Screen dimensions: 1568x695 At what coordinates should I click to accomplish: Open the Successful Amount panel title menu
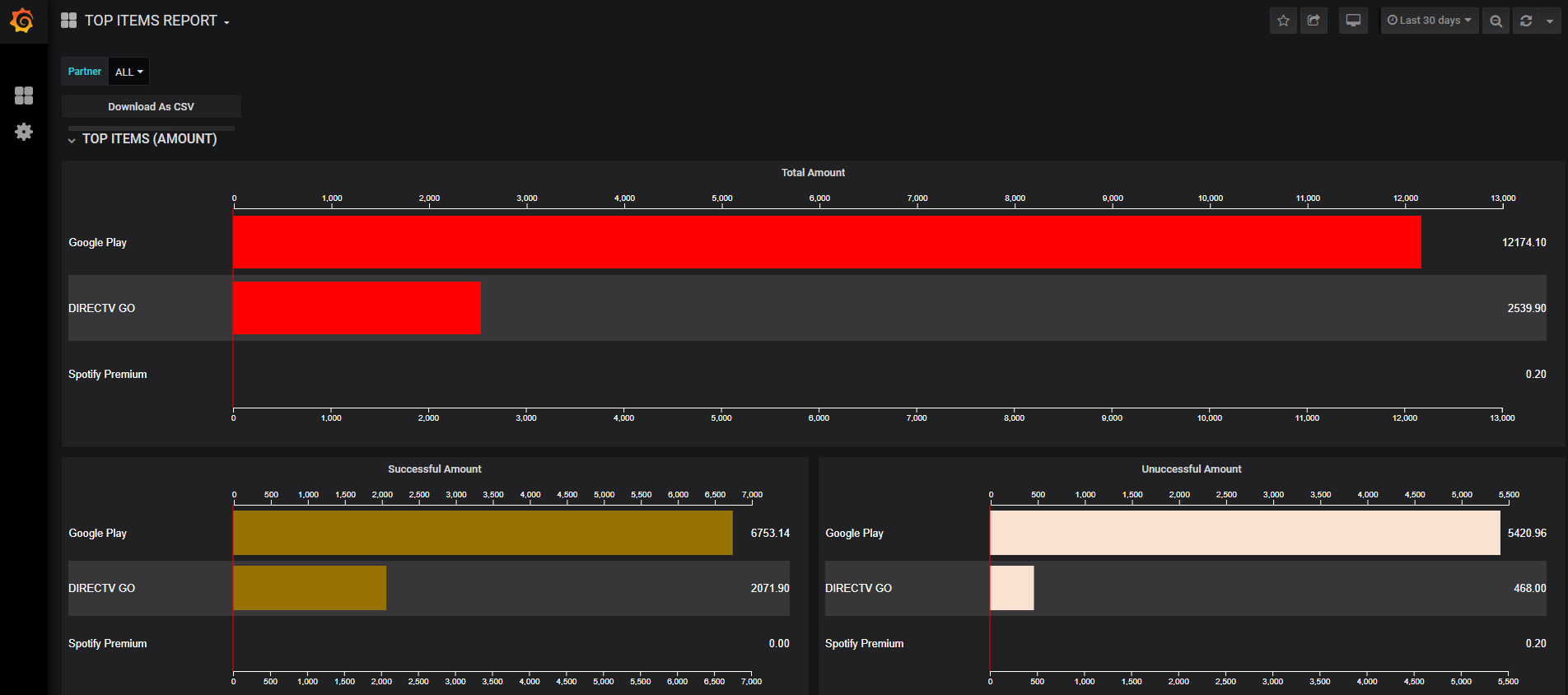[x=435, y=469]
